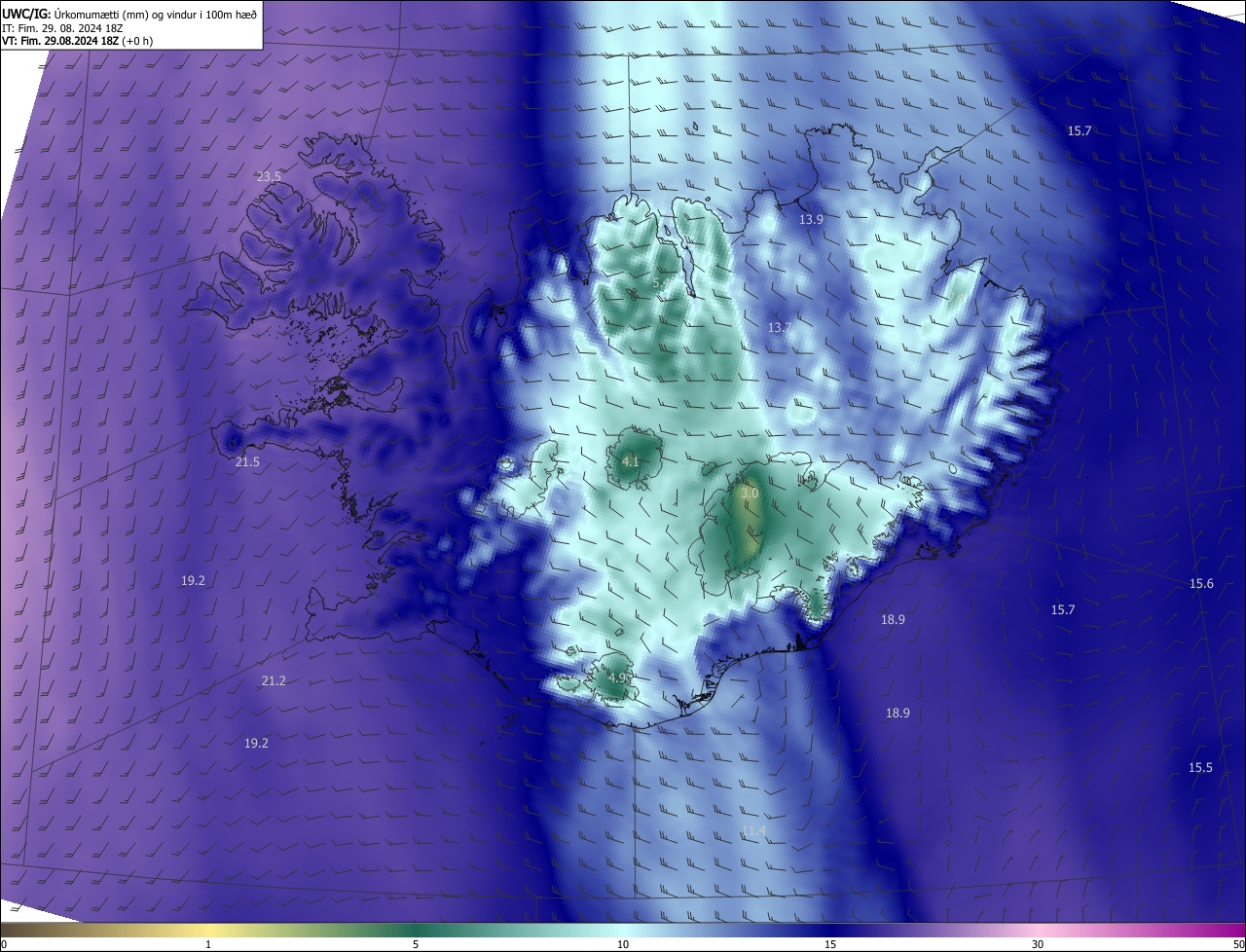This screenshot has width=1246, height=952.
Task: Click the 4.9 value label on the map
Action: point(617,677)
